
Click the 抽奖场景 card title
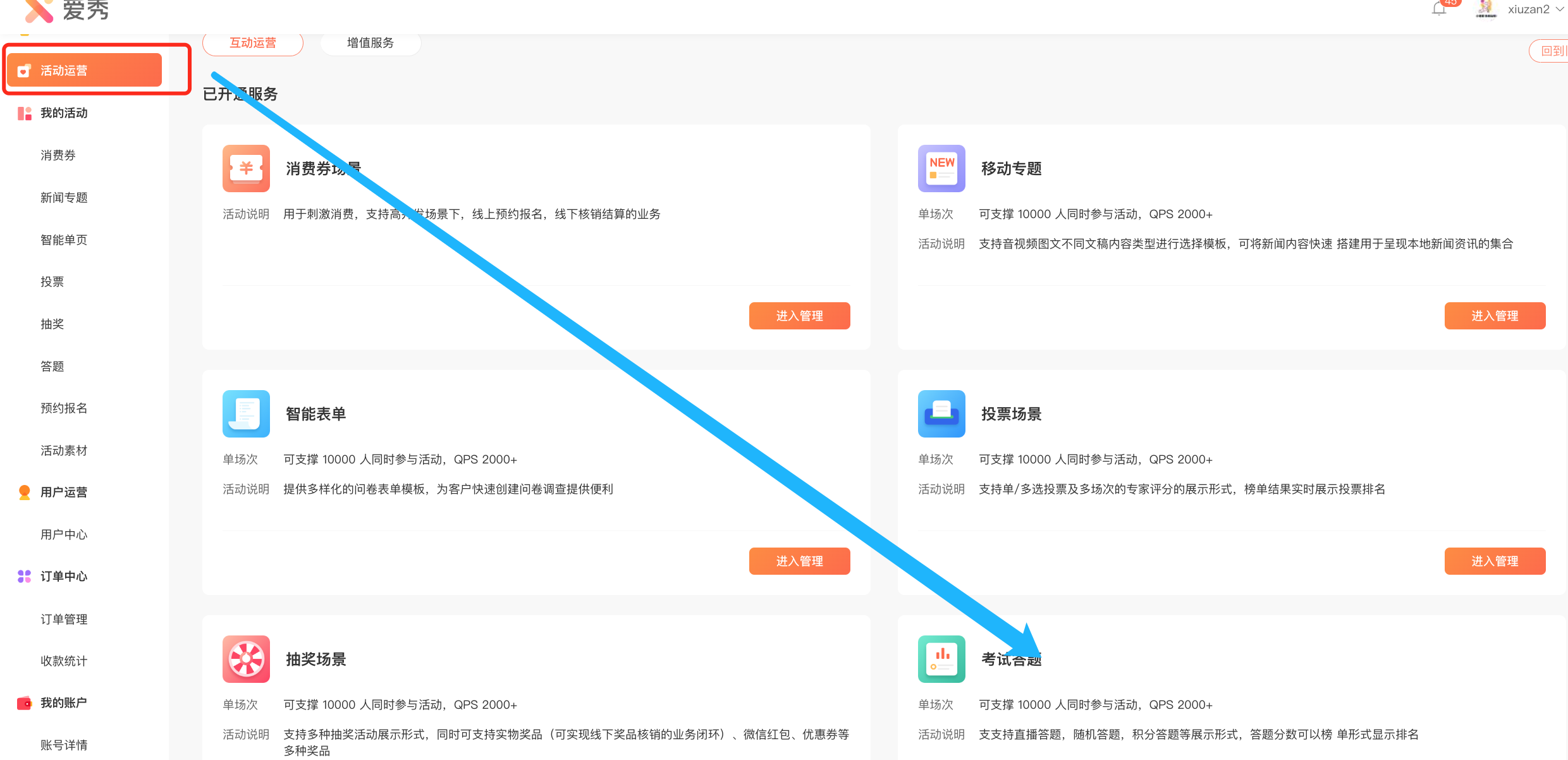pyautogui.click(x=315, y=659)
